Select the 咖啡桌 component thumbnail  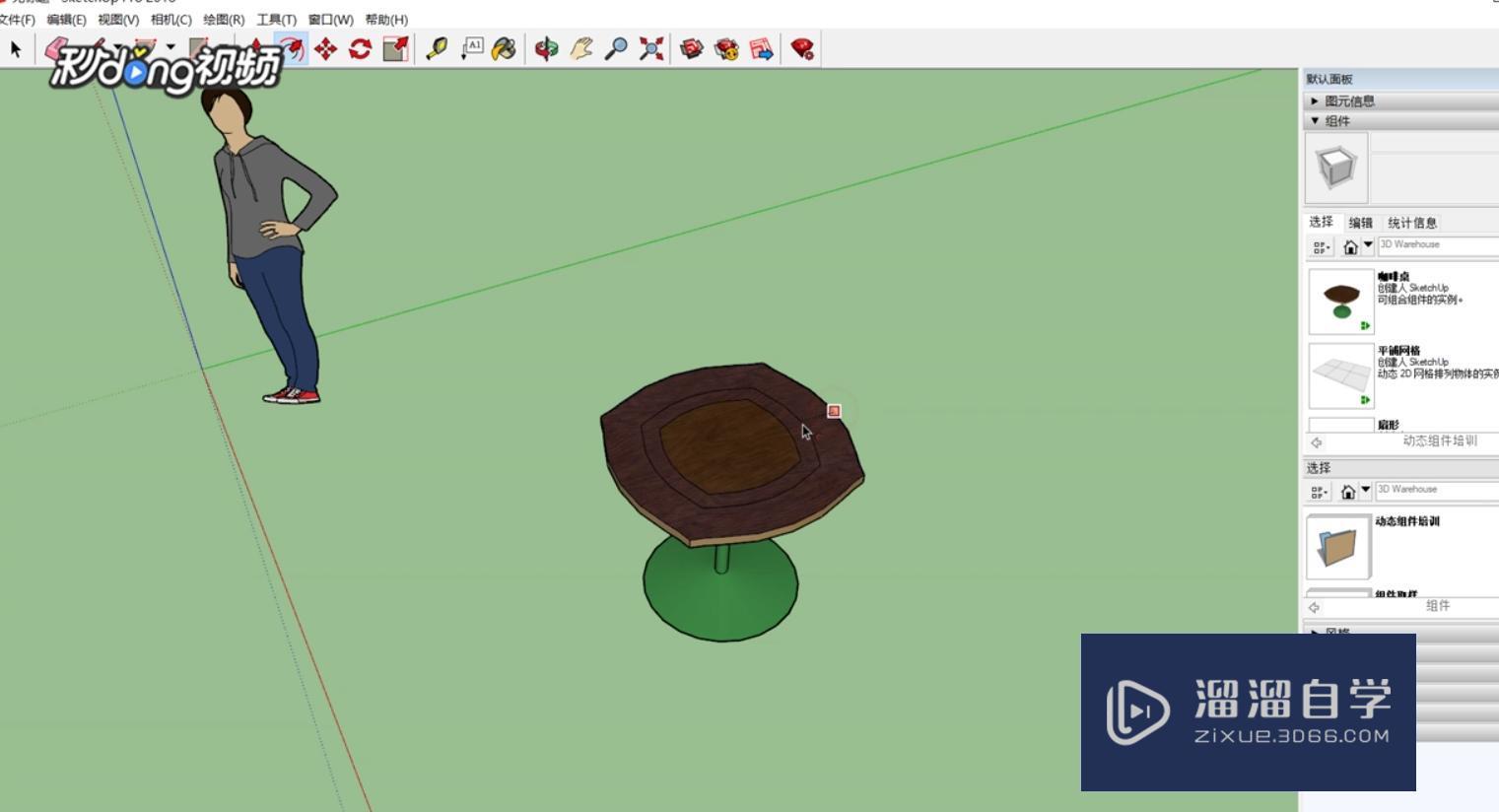click(x=1341, y=301)
